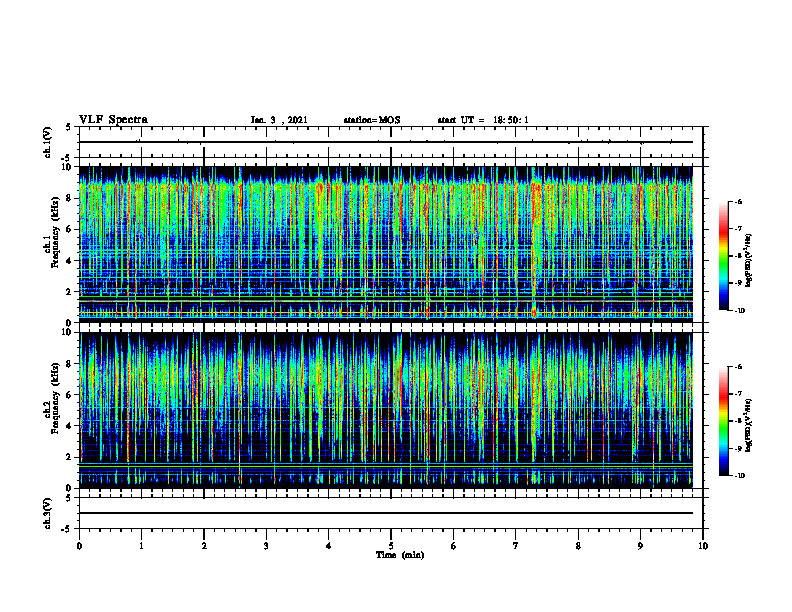Screen dimensions: 792x612
Task: Click the "Time (min)" axis label
Action: click(400, 555)
